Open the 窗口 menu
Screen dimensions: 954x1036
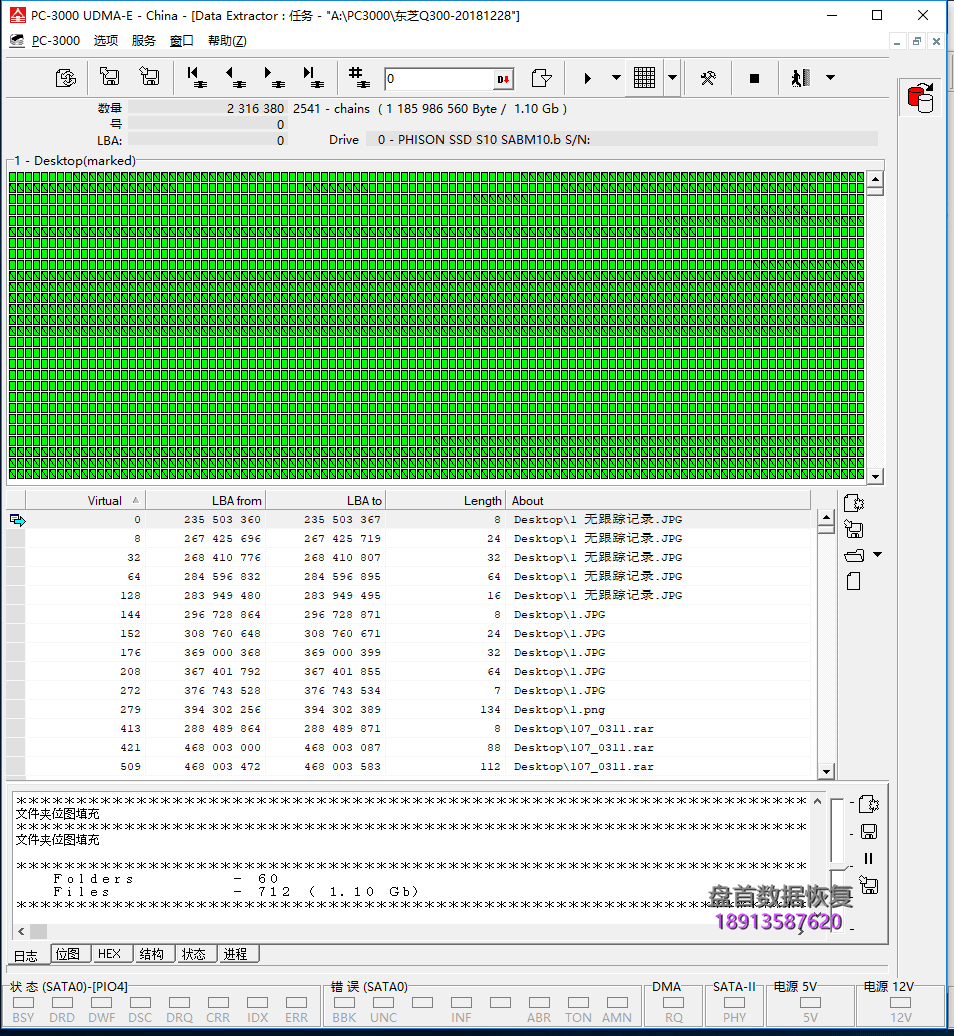pos(182,40)
